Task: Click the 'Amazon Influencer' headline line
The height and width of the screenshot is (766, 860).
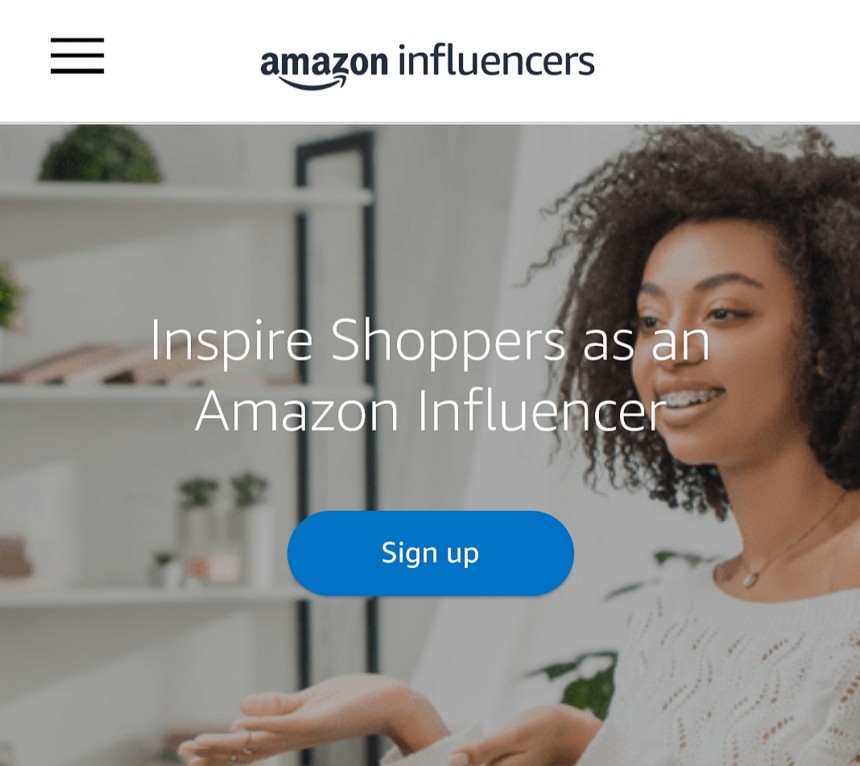Action: click(431, 411)
